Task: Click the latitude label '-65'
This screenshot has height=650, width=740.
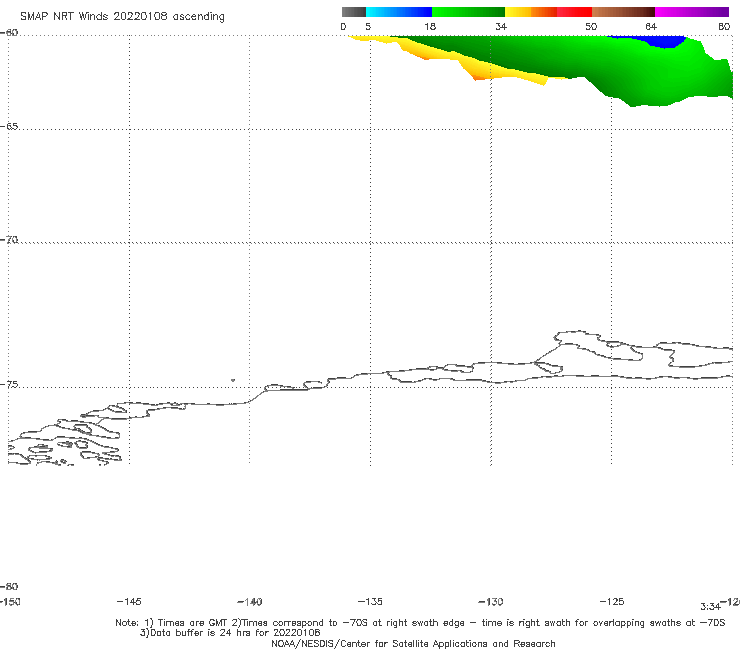Action: [x=9, y=127]
